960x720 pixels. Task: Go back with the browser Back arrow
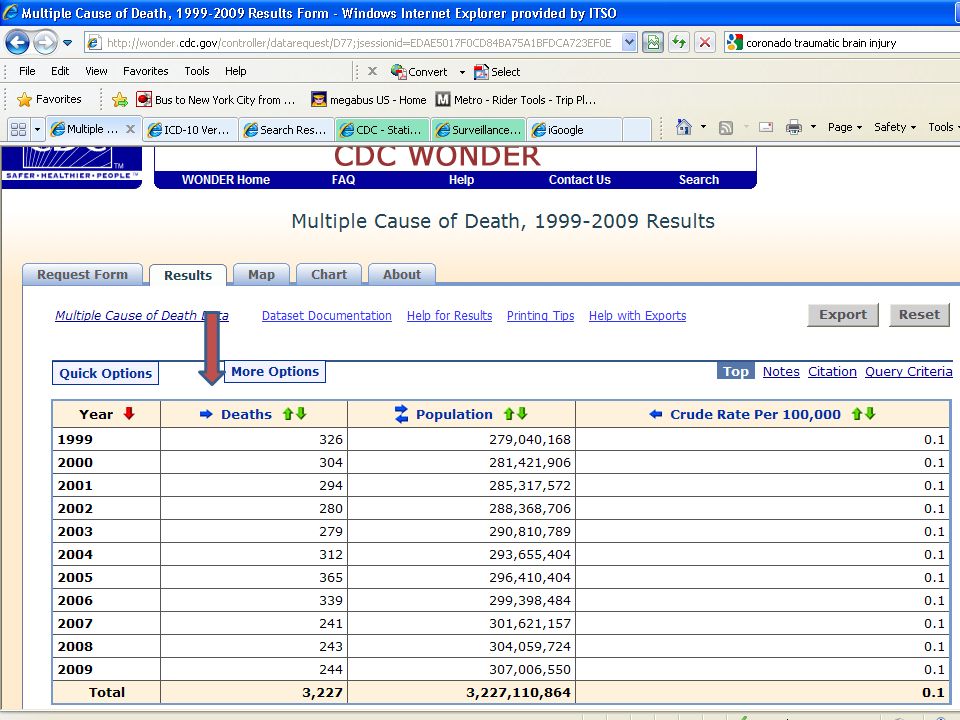point(17,43)
